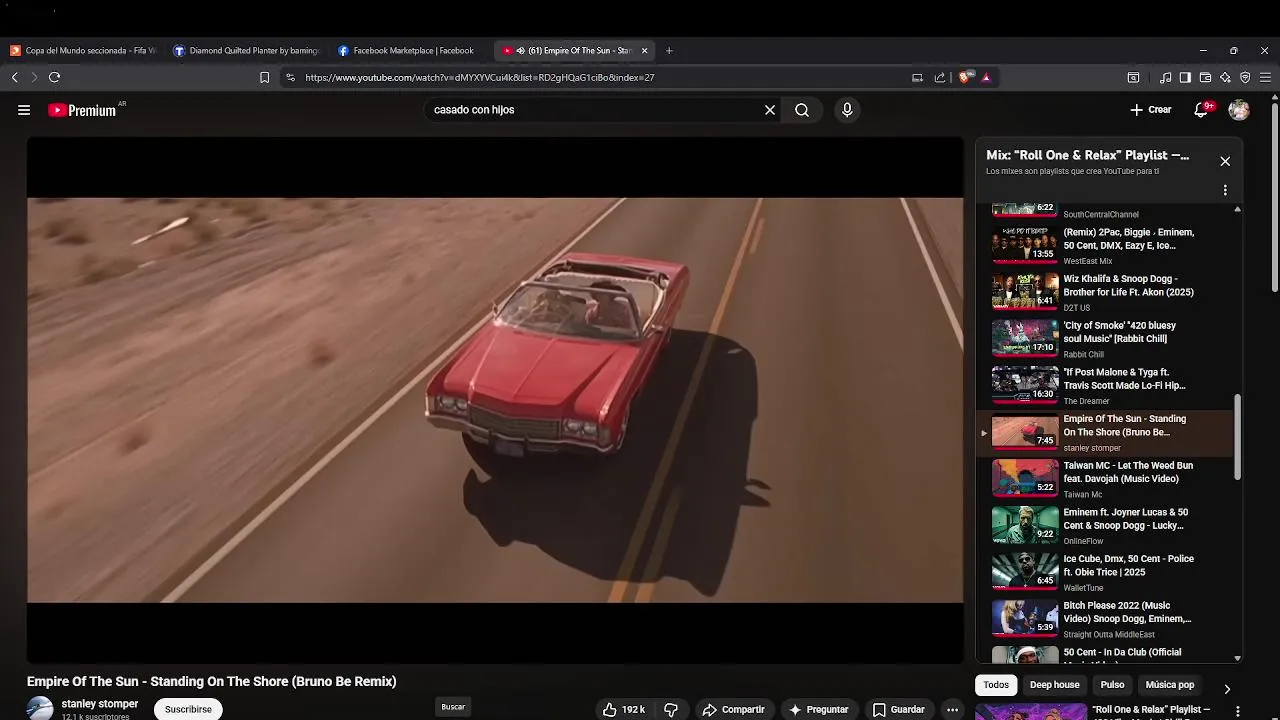Close the Mix playlist panel
The width and height of the screenshot is (1280, 720).
click(x=1225, y=161)
